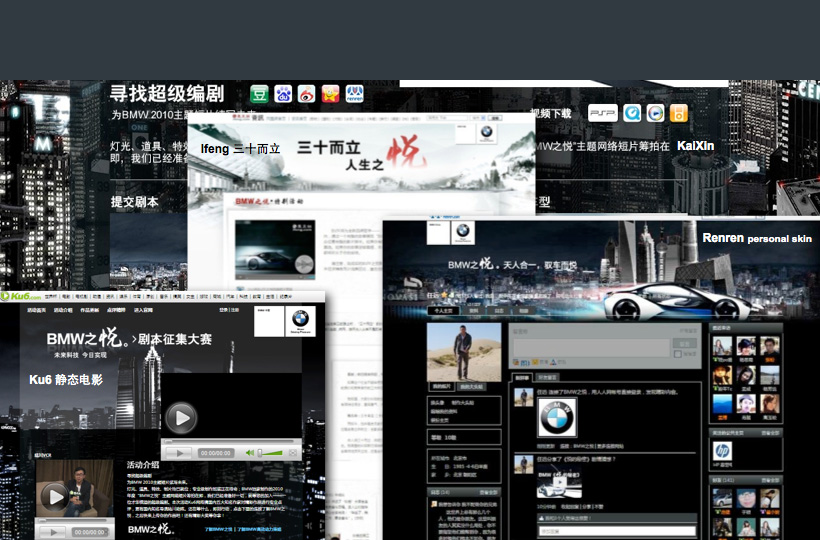Open first item in Ku6 campaign menu

(37, 310)
